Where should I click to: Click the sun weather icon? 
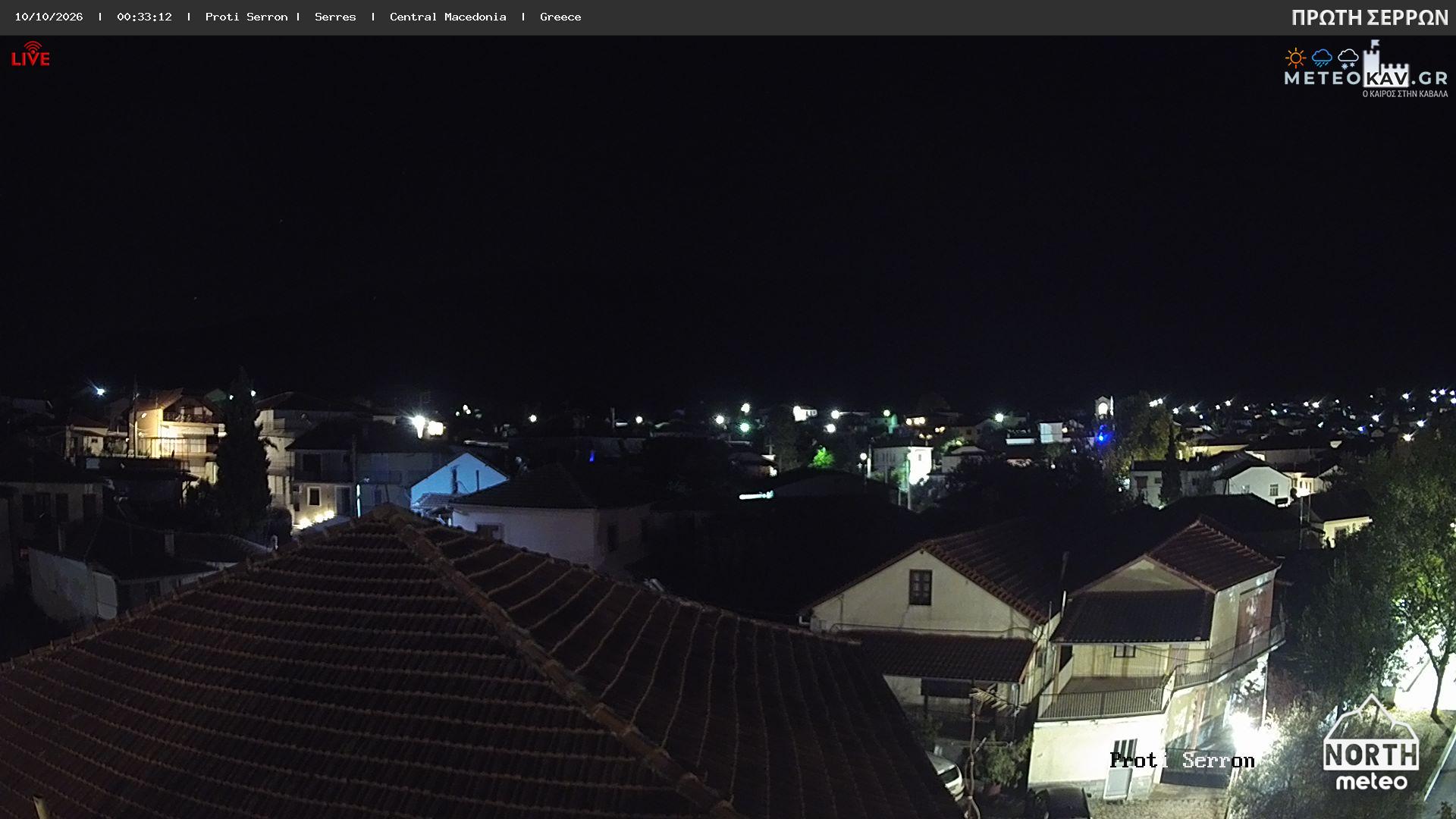1295,58
